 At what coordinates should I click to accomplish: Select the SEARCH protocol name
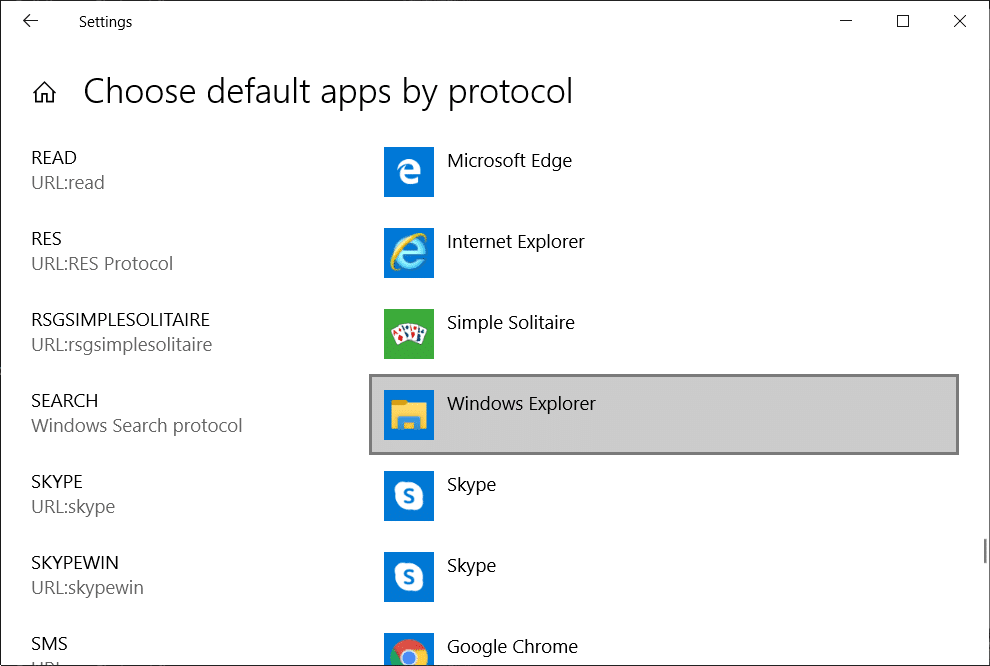coord(64,401)
